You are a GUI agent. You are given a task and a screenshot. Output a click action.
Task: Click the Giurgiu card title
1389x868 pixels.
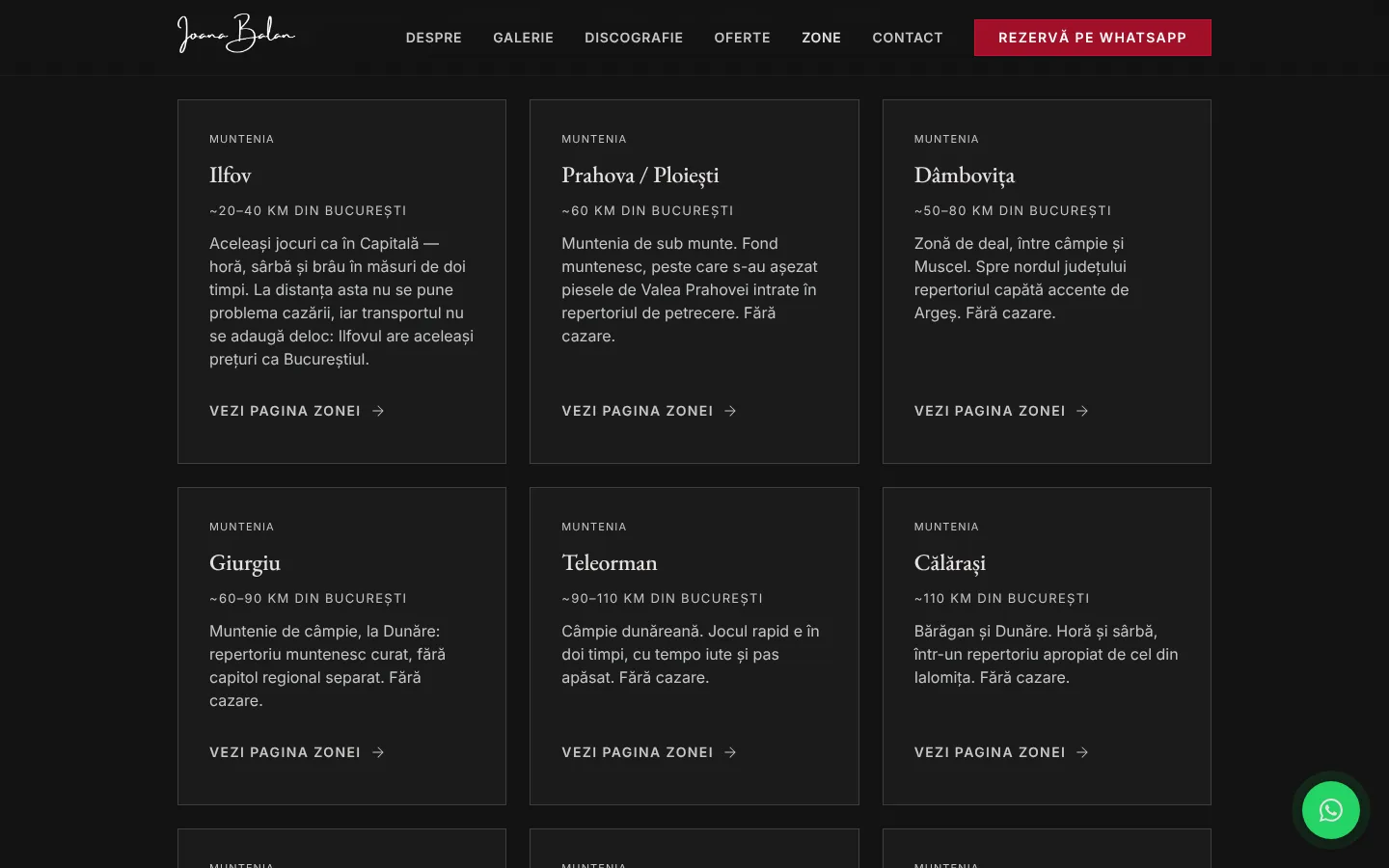coord(245,563)
